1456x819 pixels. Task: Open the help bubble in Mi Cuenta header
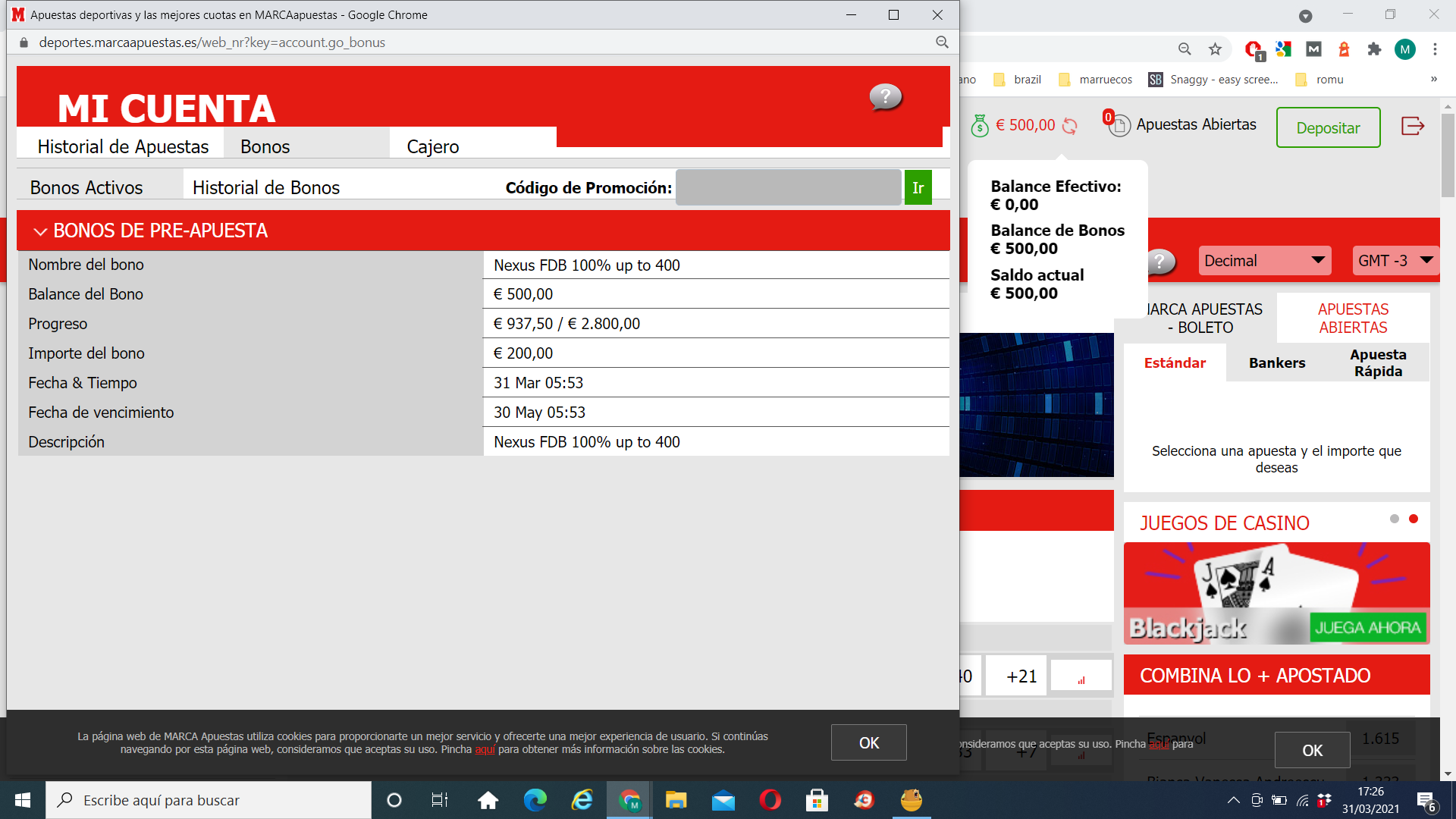(x=885, y=96)
